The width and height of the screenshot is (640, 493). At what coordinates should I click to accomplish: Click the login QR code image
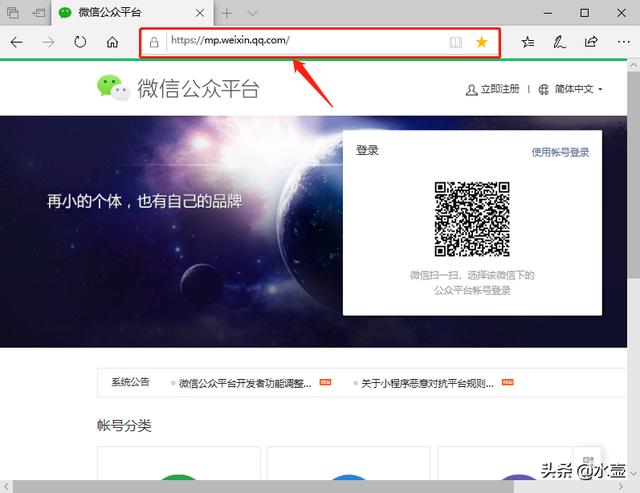472,219
